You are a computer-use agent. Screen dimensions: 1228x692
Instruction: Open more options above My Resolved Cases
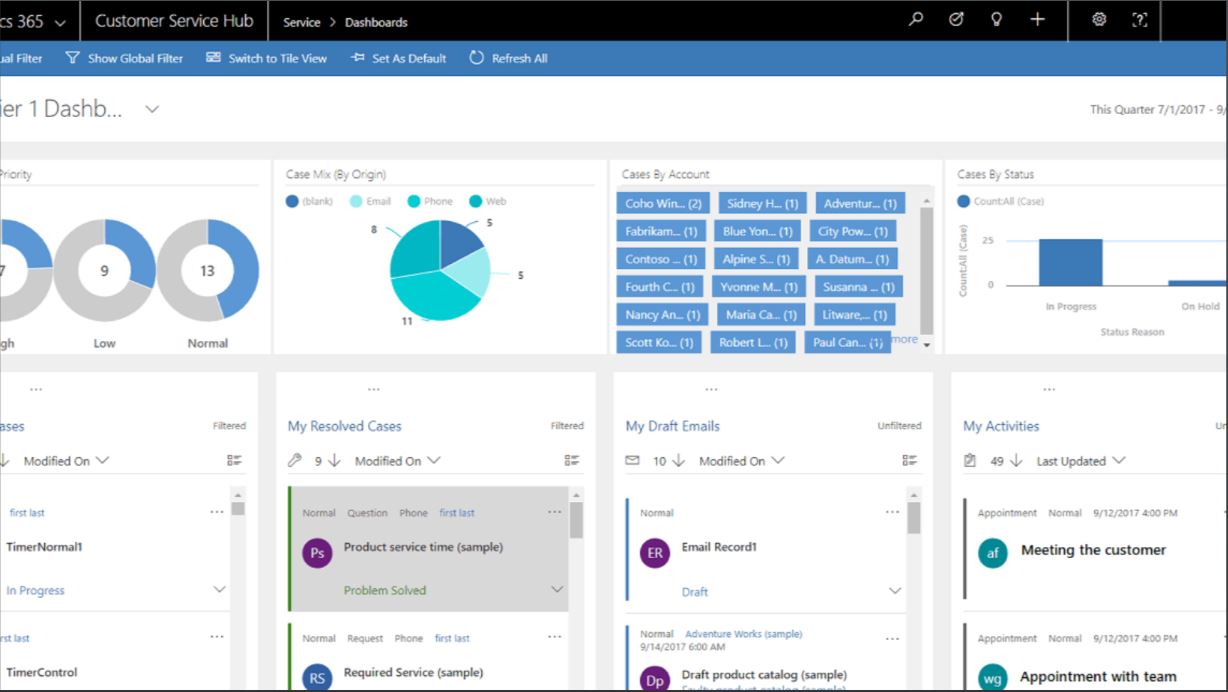coord(374,389)
